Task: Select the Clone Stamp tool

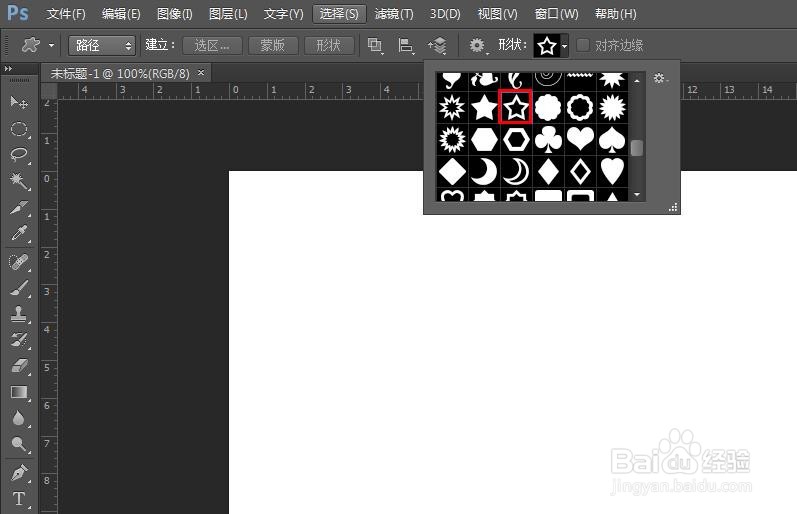Action: click(19, 314)
